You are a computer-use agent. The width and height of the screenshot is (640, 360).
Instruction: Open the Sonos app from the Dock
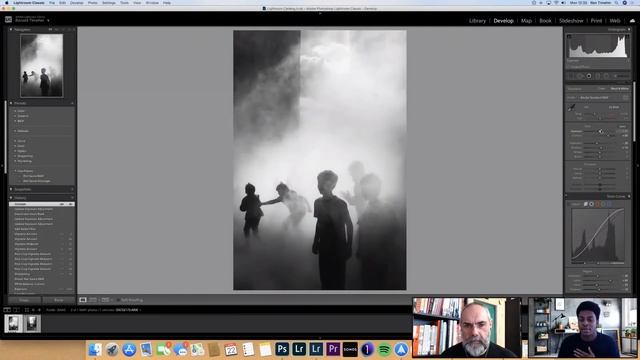350,349
